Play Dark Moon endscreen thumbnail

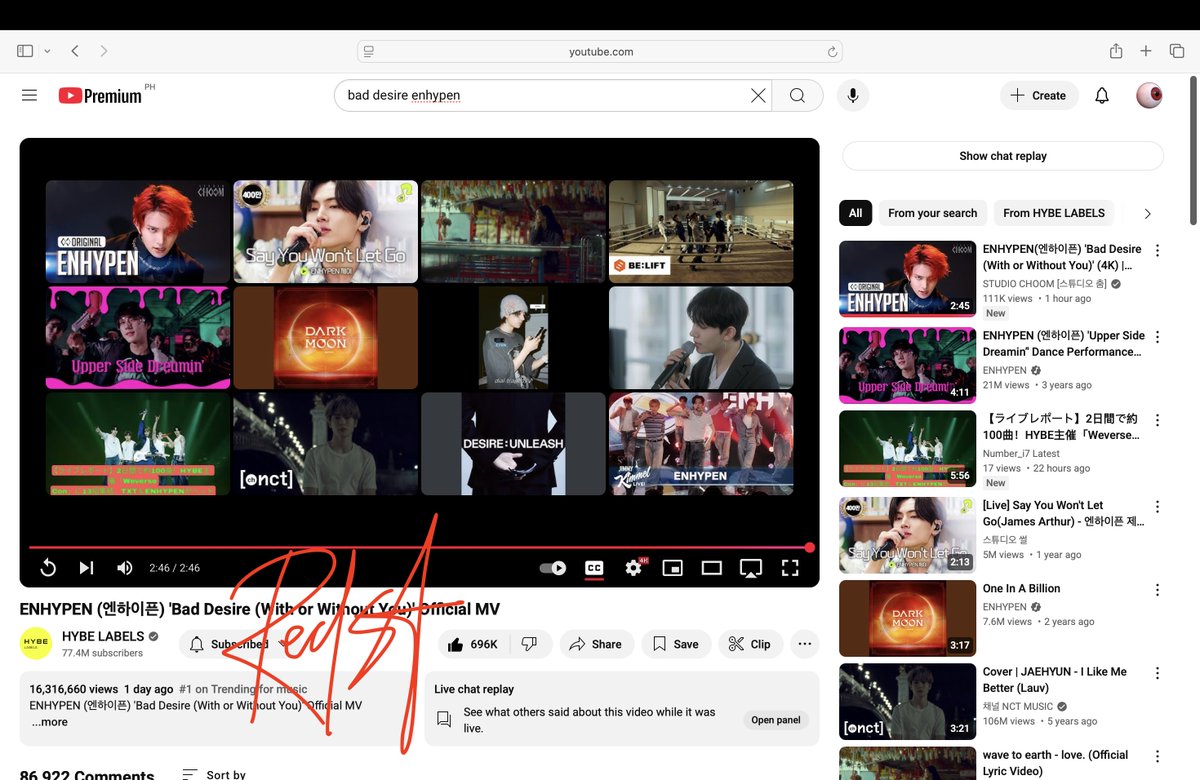[325, 338]
